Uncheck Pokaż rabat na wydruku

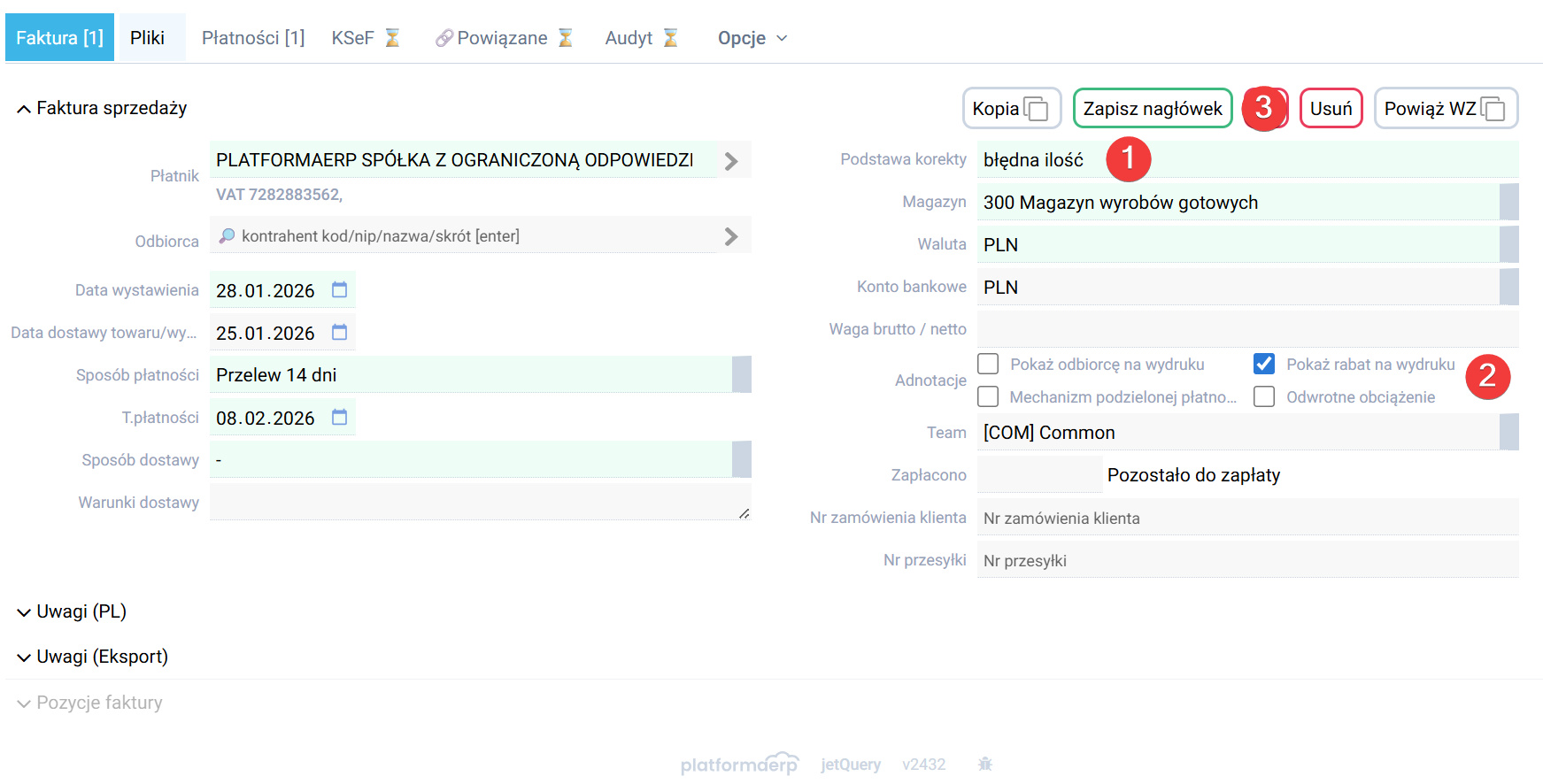click(x=1264, y=364)
